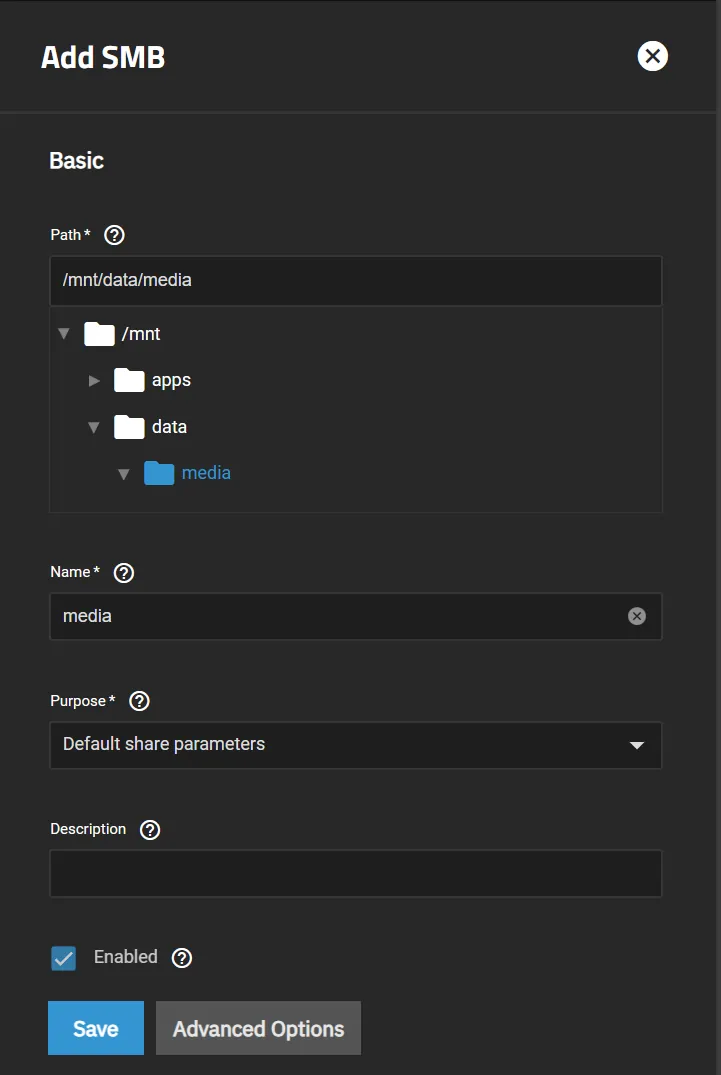Clear the Name field with the X icon
721x1075 pixels.
pyautogui.click(x=637, y=616)
